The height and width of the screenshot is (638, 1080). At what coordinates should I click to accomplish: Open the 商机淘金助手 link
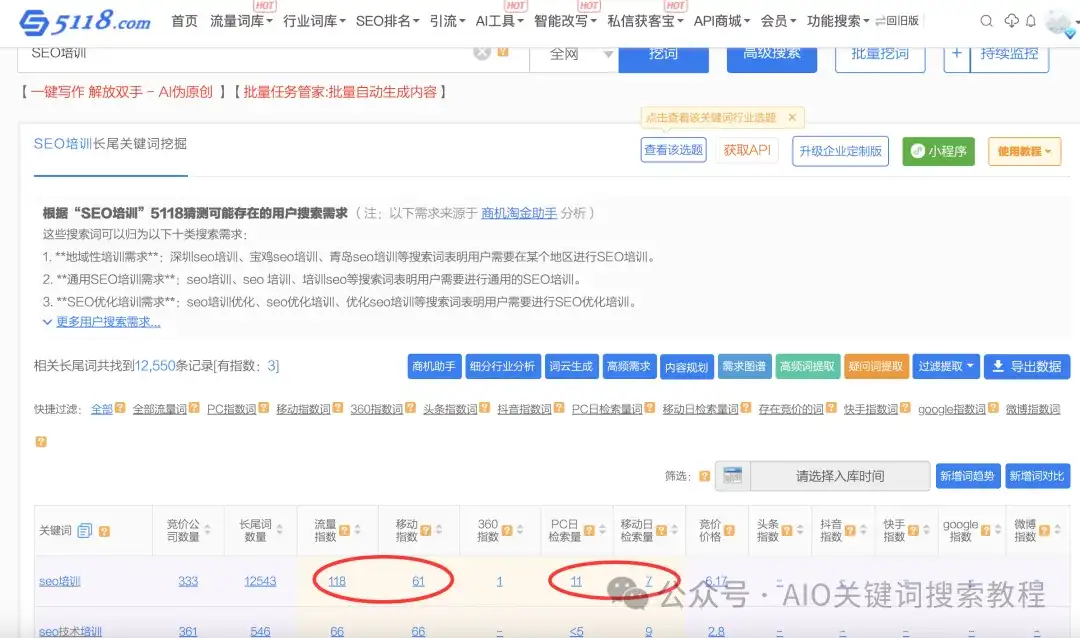[519, 213]
